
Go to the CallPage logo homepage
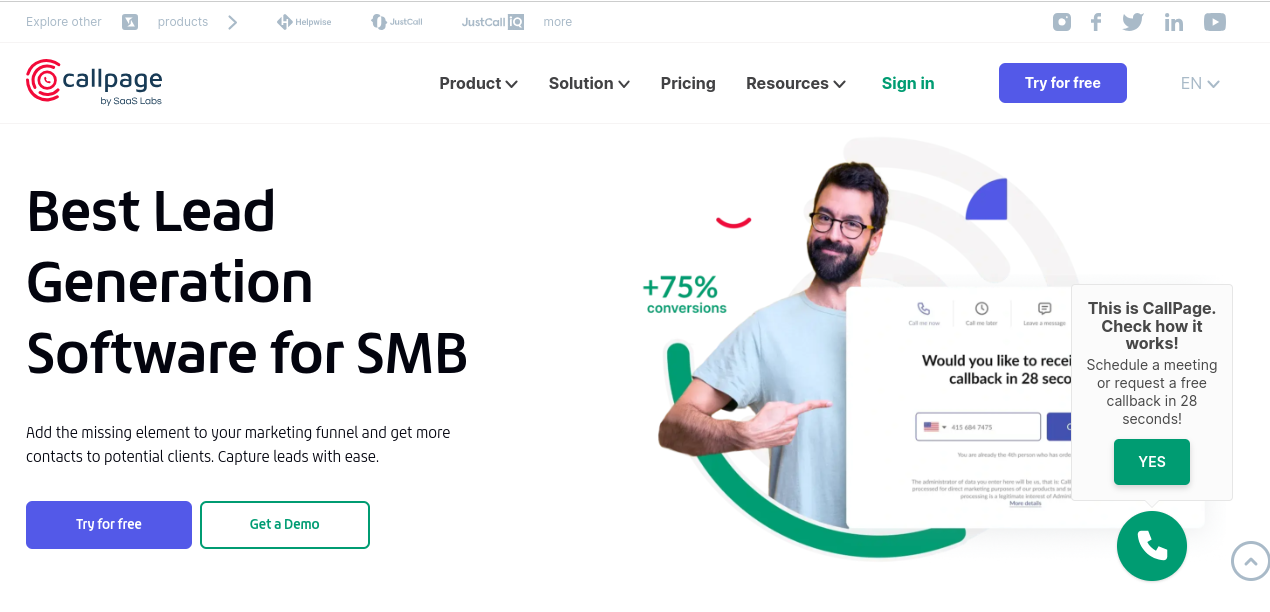click(94, 82)
